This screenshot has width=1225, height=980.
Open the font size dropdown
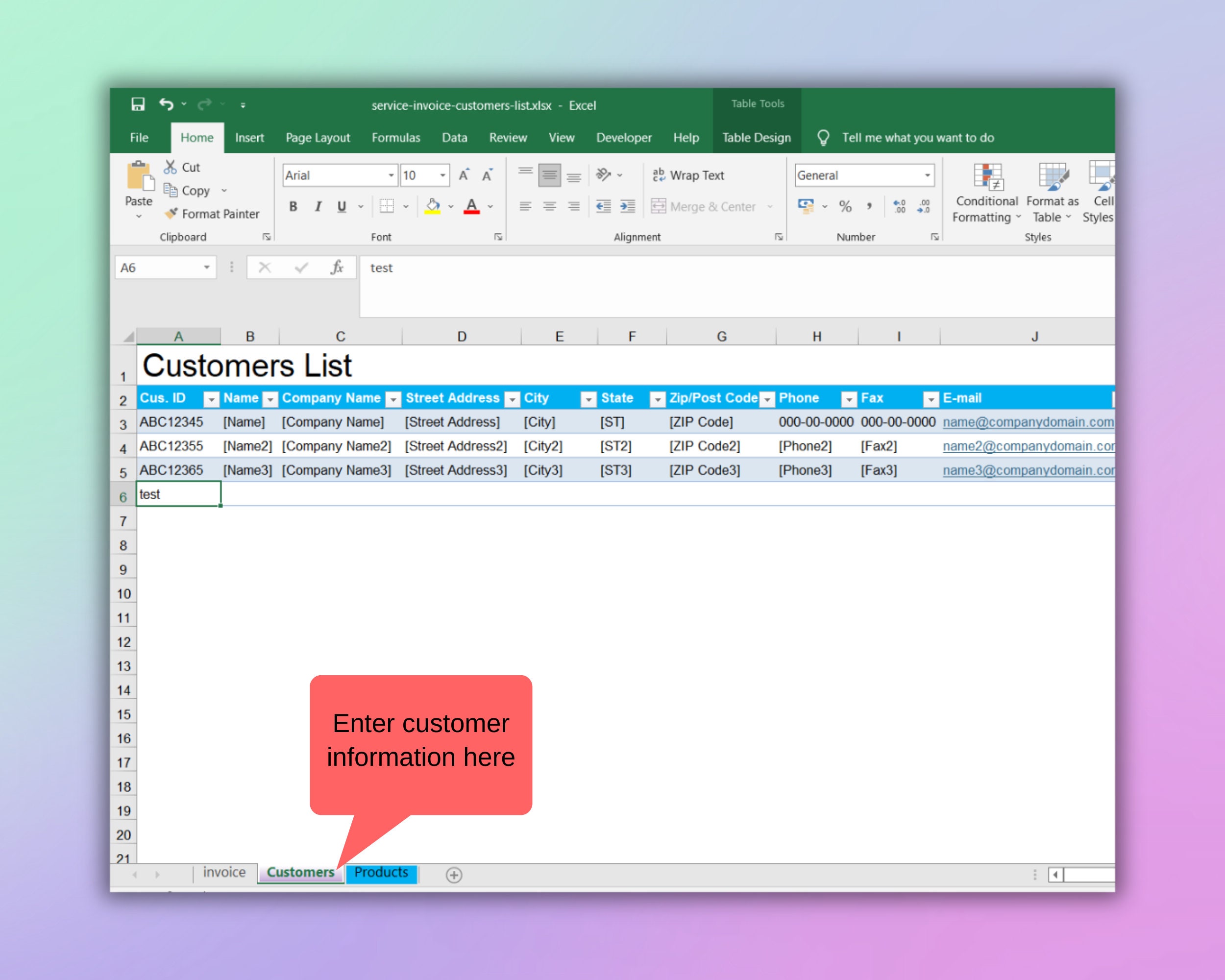tap(442, 175)
